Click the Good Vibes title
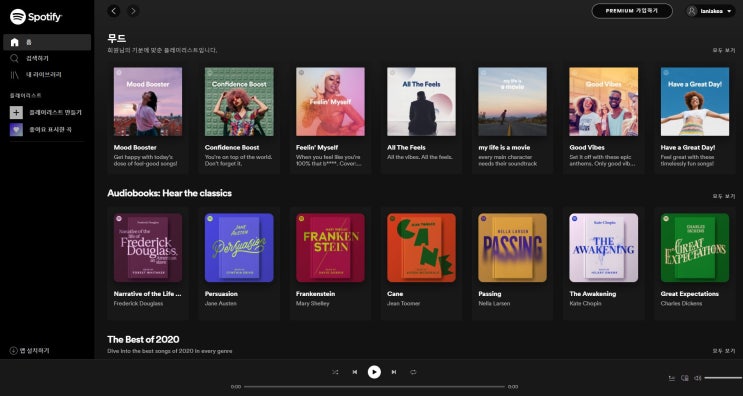This screenshot has width=743, height=396. pyautogui.click(x=587, y=147)
